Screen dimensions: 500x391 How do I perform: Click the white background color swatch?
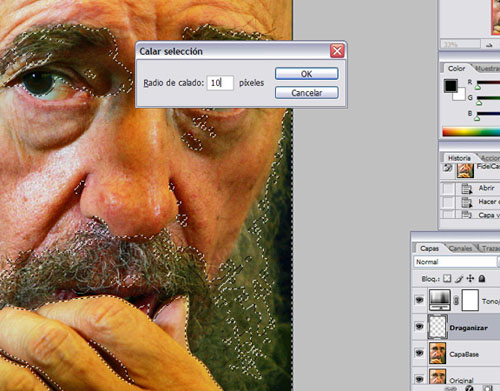point(460,95)
